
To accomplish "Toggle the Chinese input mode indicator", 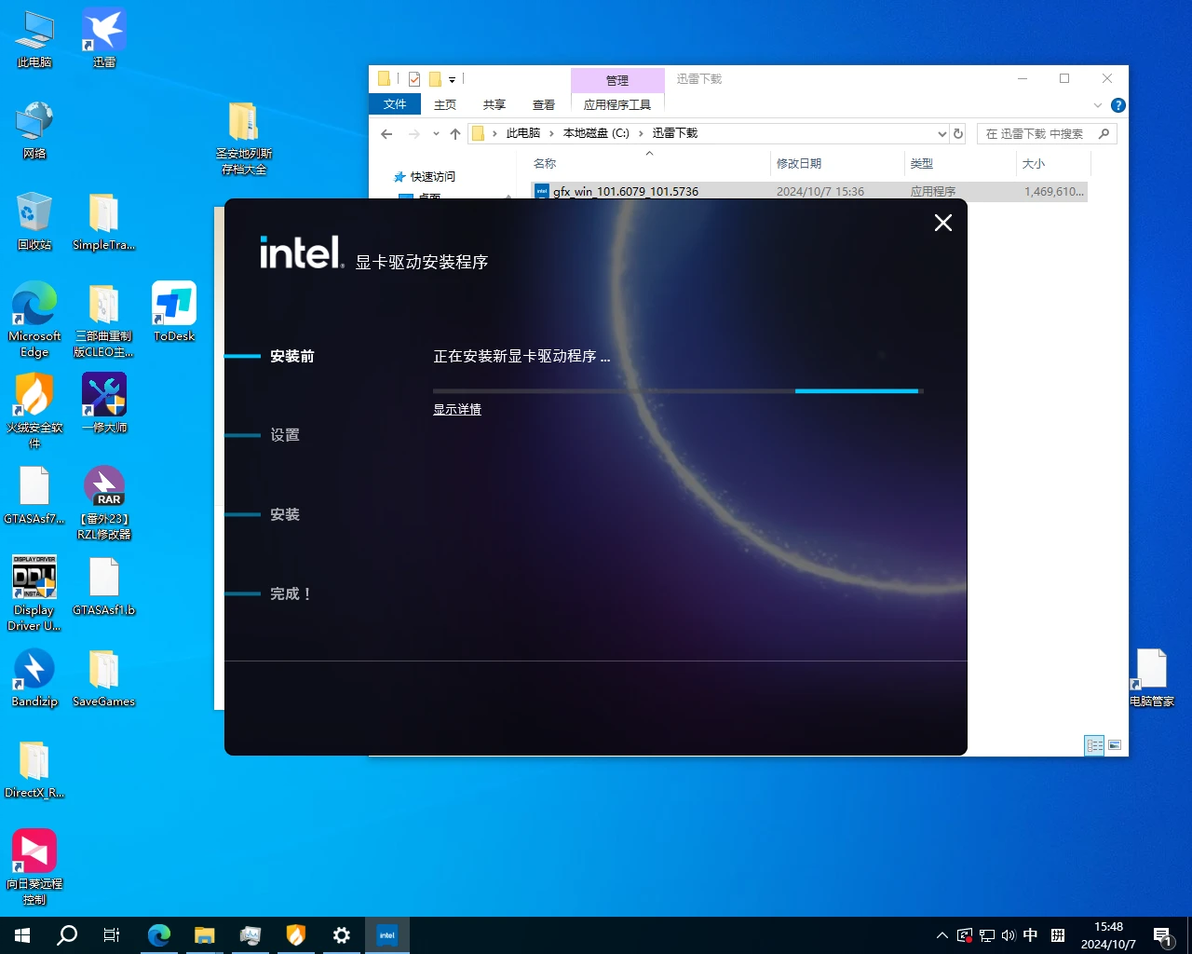I will [1030, 935].
